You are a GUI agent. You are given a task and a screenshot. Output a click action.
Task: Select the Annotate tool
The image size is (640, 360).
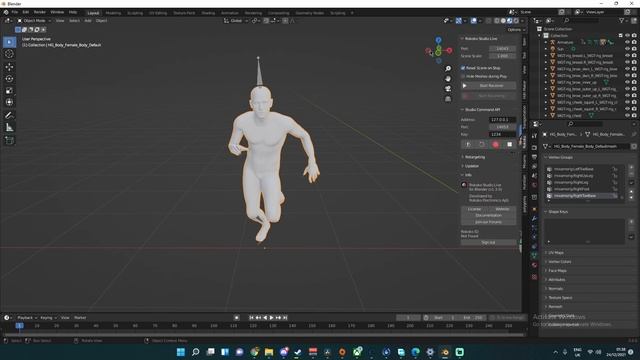click(x=9, y=116)
